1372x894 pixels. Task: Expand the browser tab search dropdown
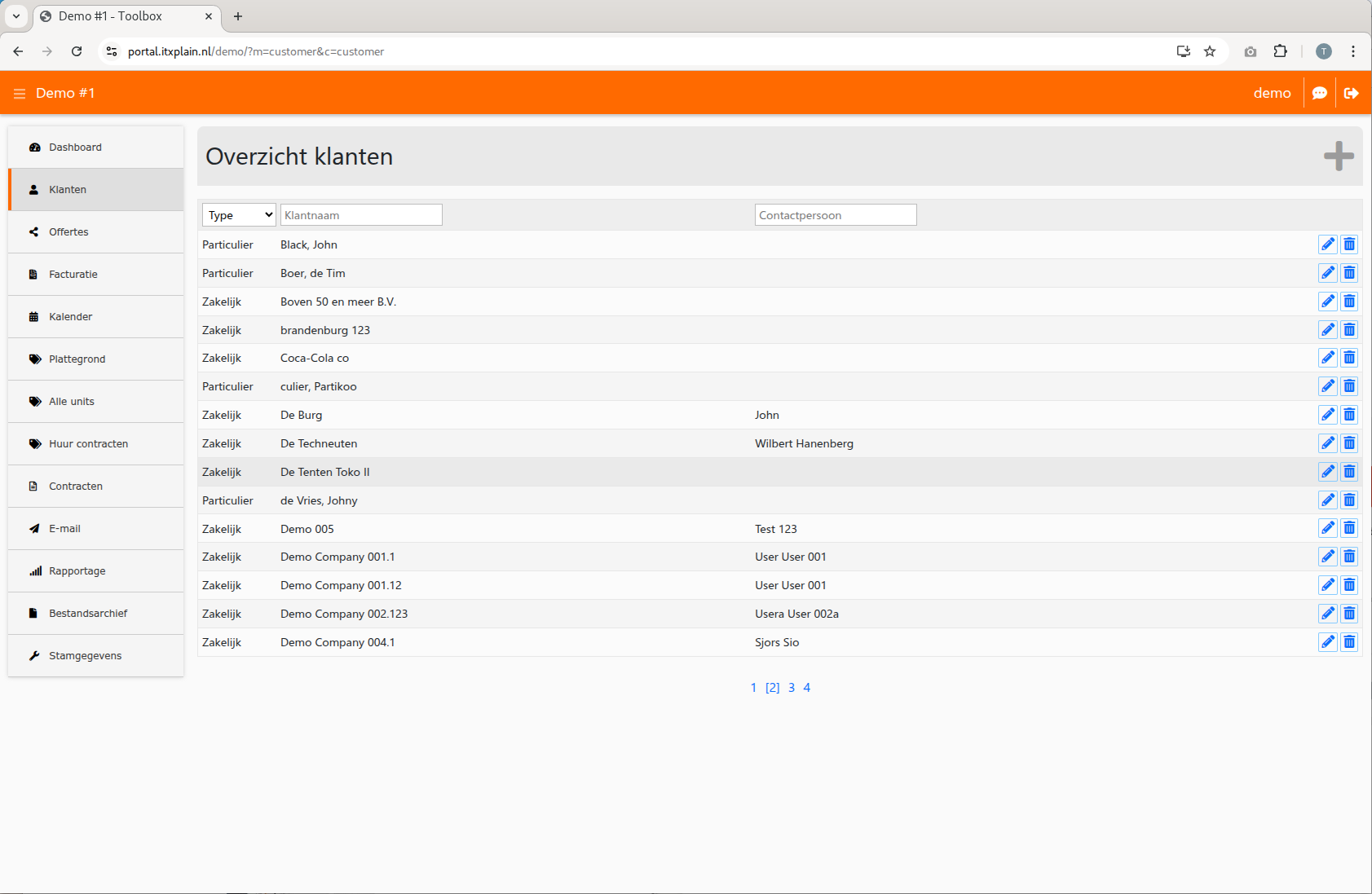(x=16, y=16)
